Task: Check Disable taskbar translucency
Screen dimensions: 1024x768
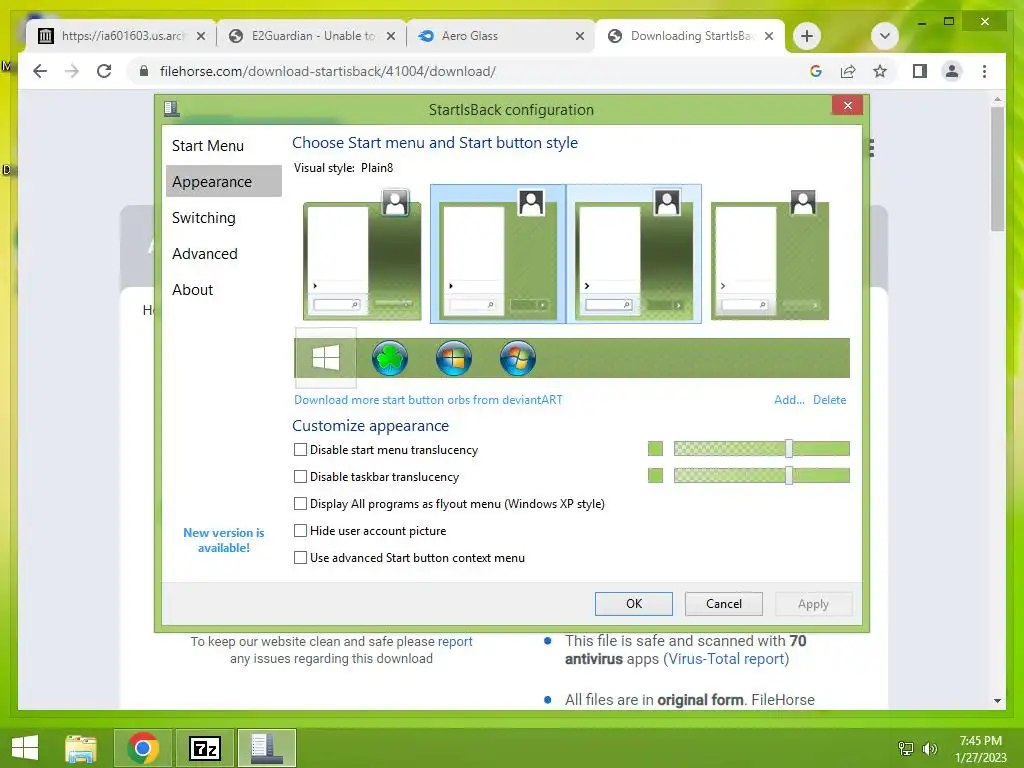Action: click(300, 477)
